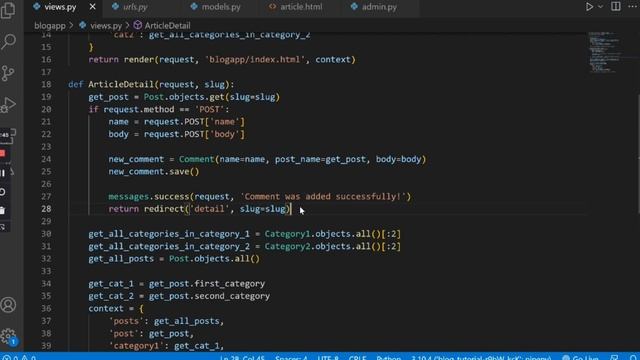Click 'Category1' on line 30
Image resolution: width=640 pixels, height=360 pixels.
(x=287, y=234)
